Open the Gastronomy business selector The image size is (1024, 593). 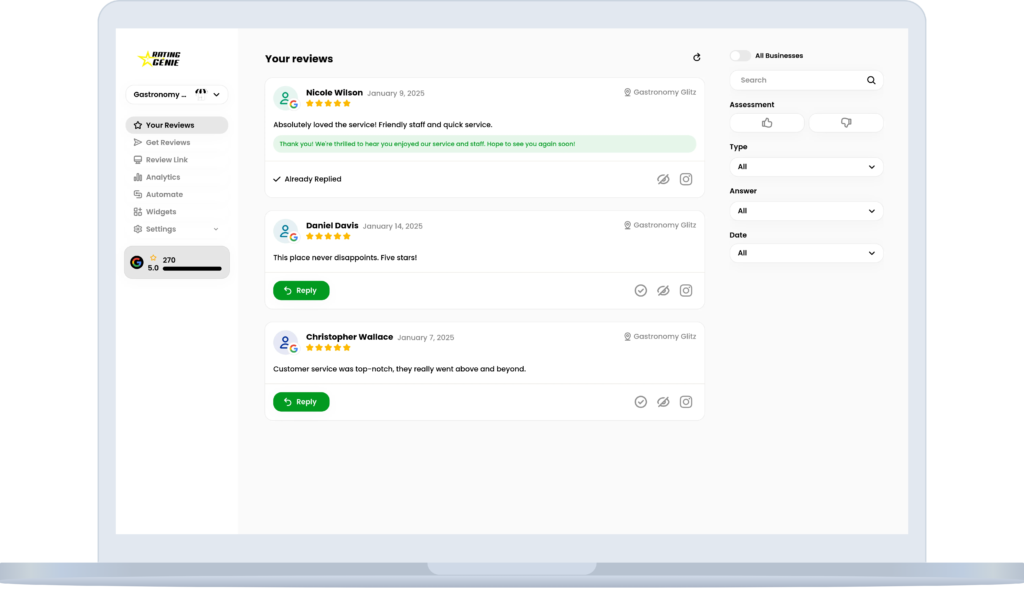pos(177,94)
